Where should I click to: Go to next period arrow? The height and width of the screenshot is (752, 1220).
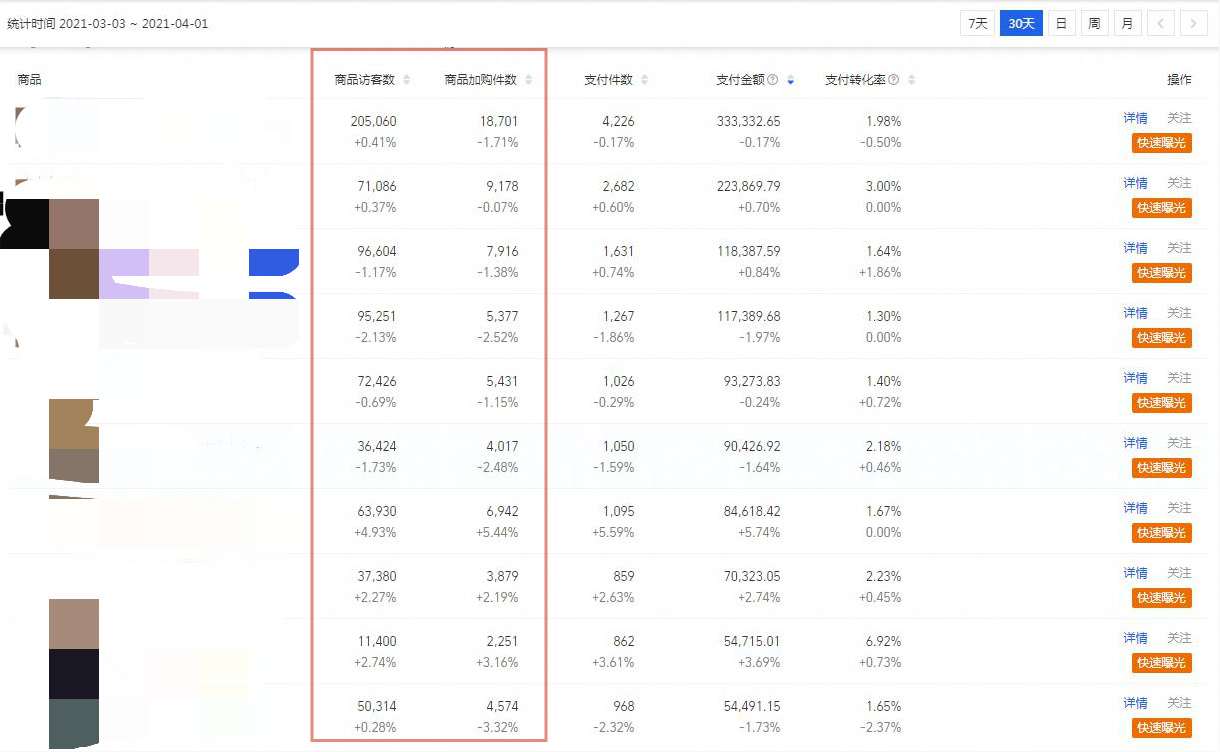coord(1193,24)
